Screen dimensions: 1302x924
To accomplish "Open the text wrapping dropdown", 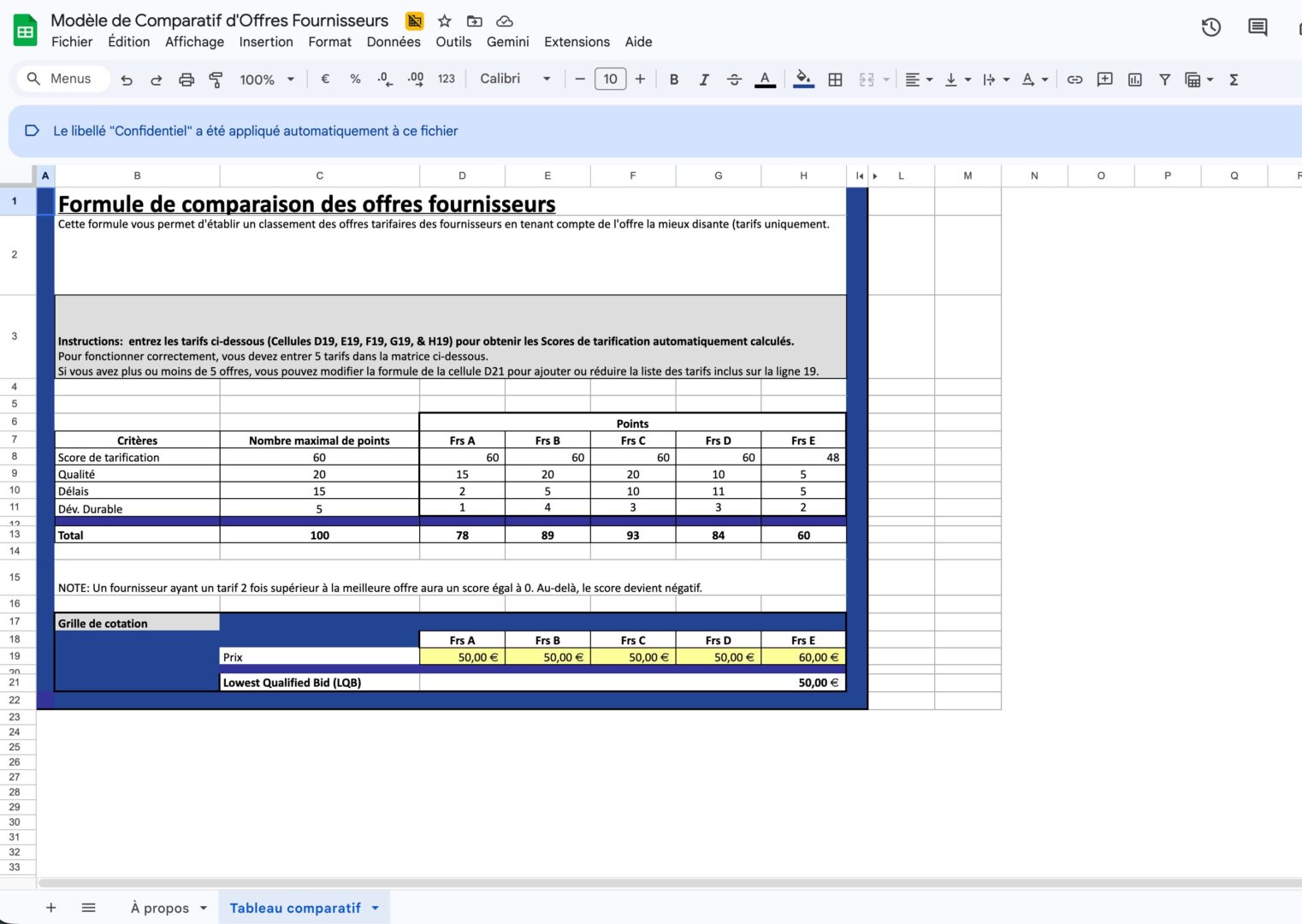I will click(996, 80).
